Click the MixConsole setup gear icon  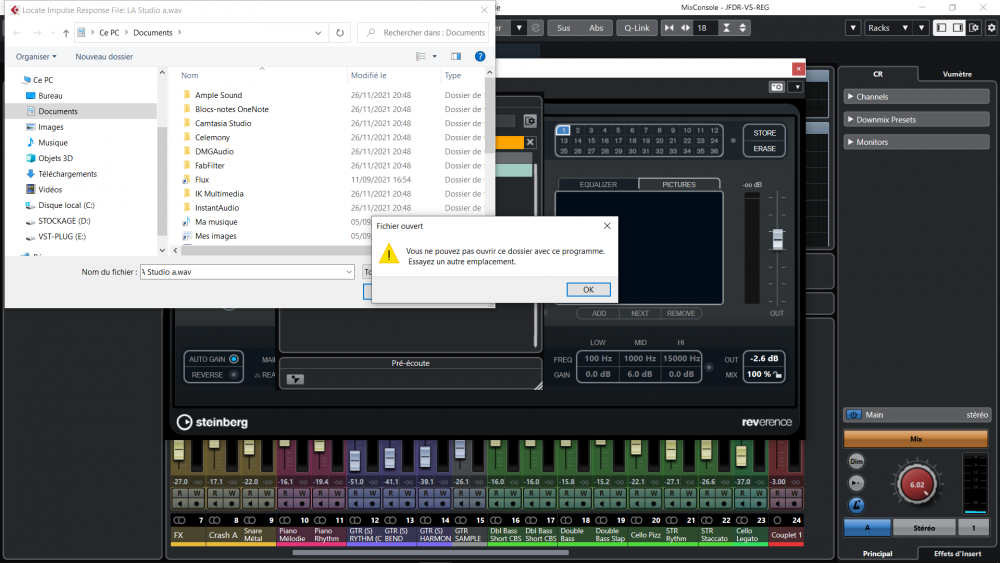click(x=989, y=28)
